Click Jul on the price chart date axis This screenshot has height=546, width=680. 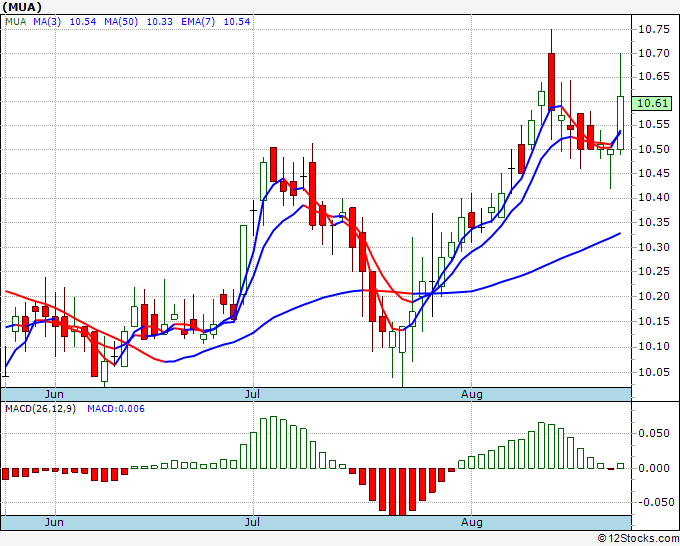252,394
